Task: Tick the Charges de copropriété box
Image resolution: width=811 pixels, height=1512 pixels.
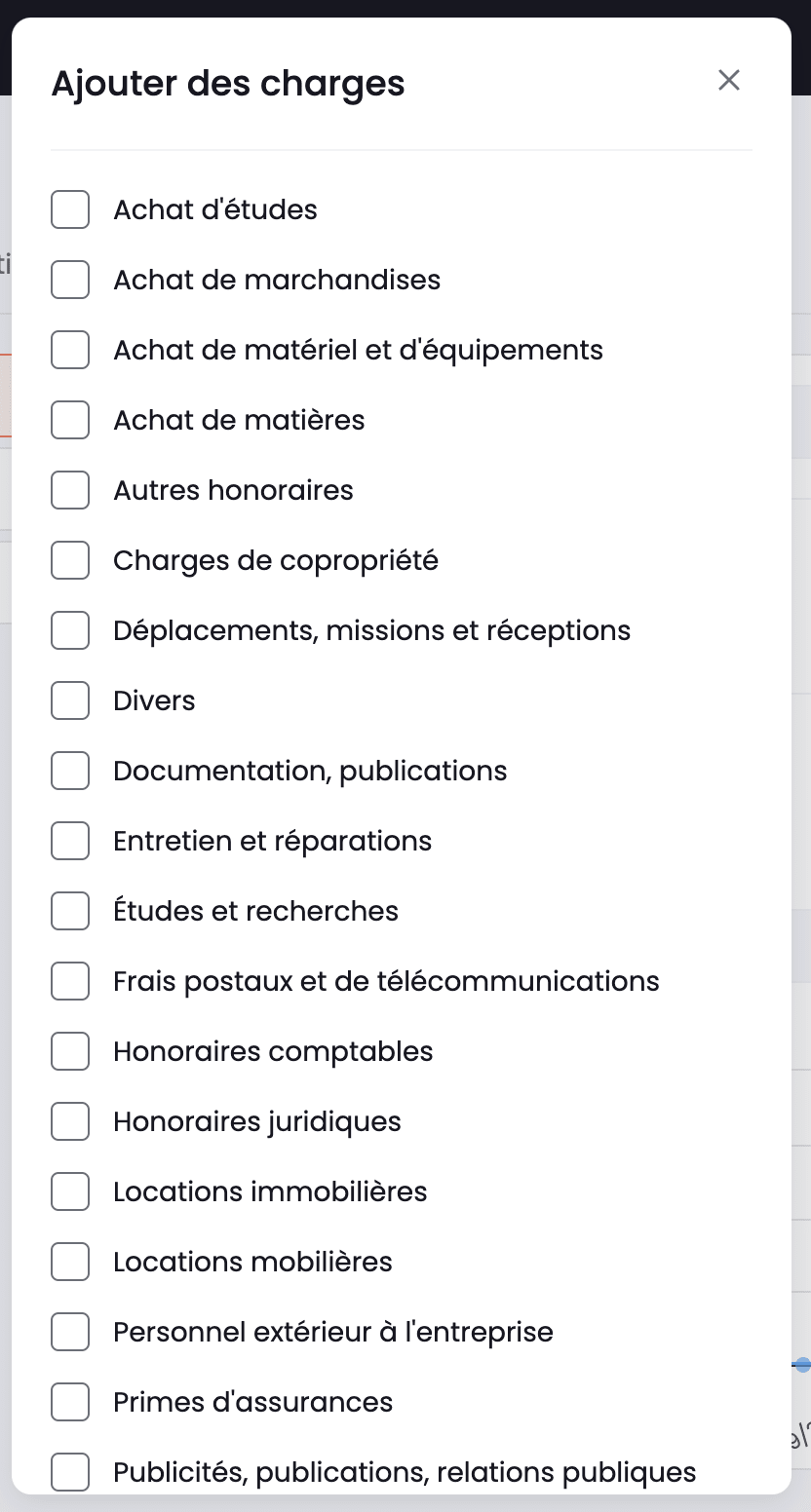Action: pyautogui.click(x=70, y=560)
